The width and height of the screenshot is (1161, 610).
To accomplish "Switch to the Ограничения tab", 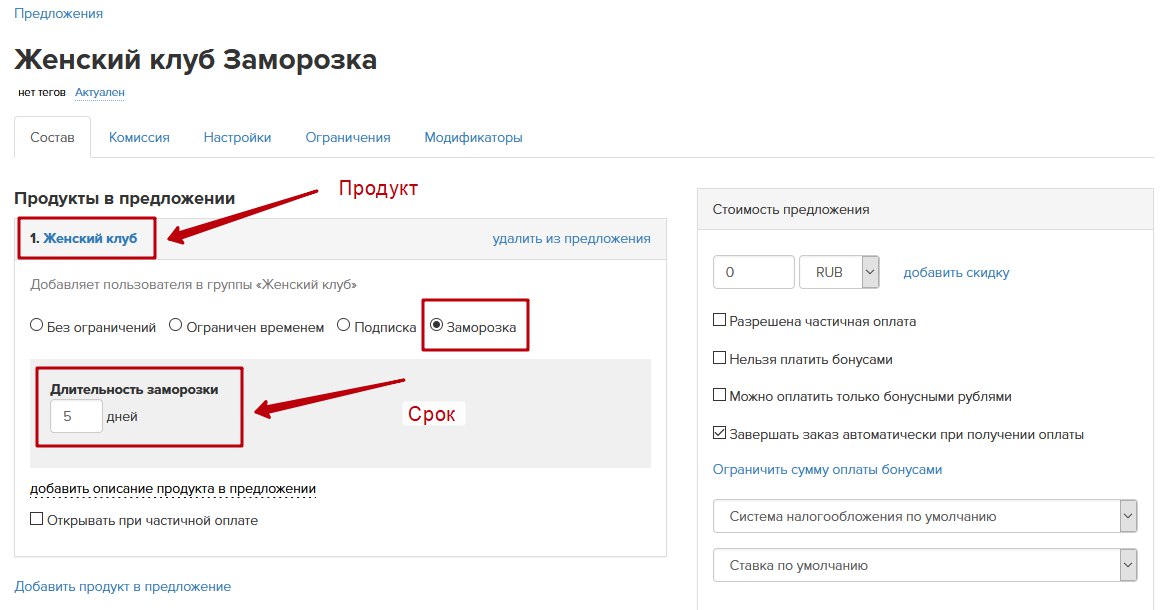I will 347,138.
